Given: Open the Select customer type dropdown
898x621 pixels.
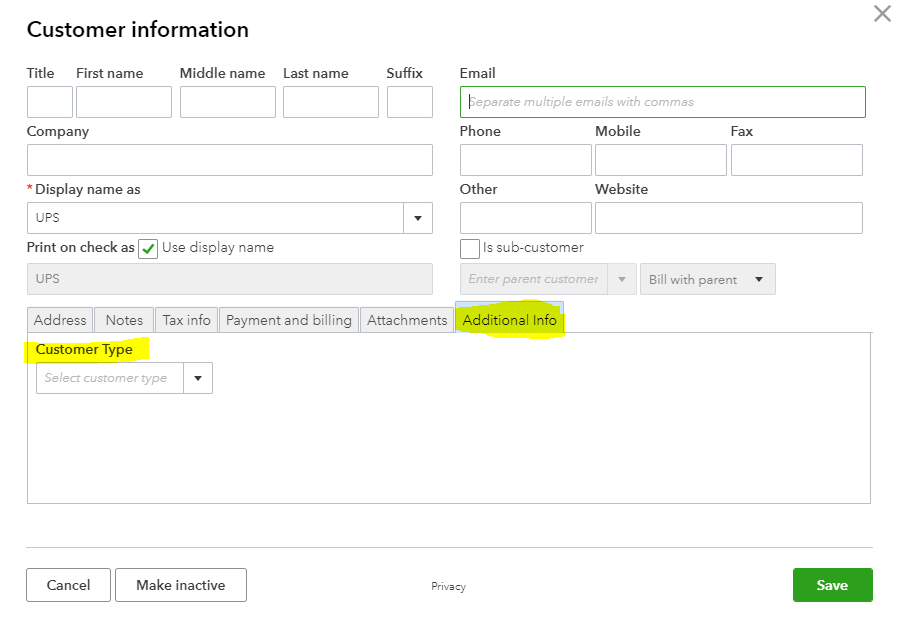Looking at the screenshot, I should tap(198, 378).
